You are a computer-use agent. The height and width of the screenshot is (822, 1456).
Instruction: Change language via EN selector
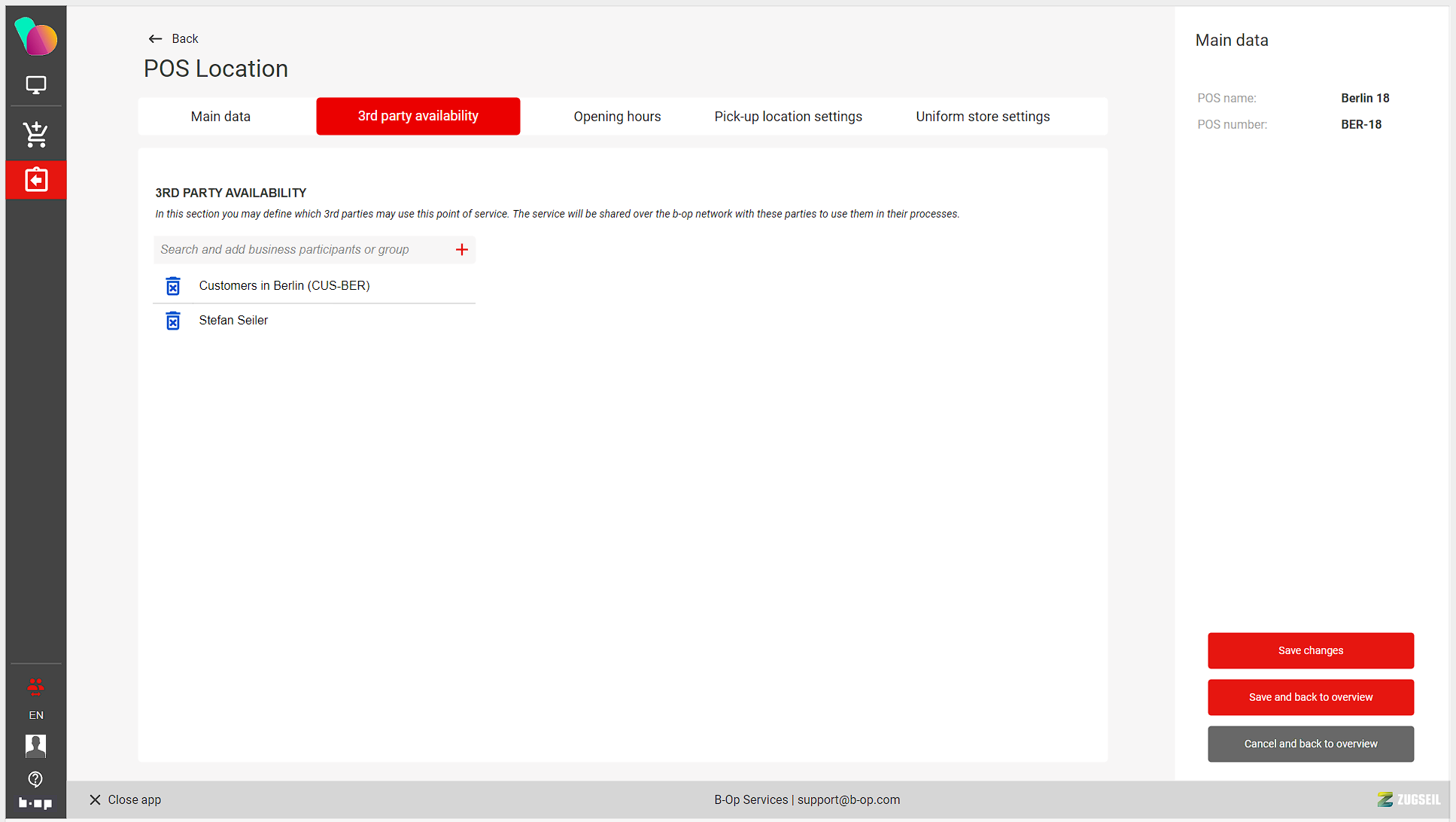click(35, 715)
